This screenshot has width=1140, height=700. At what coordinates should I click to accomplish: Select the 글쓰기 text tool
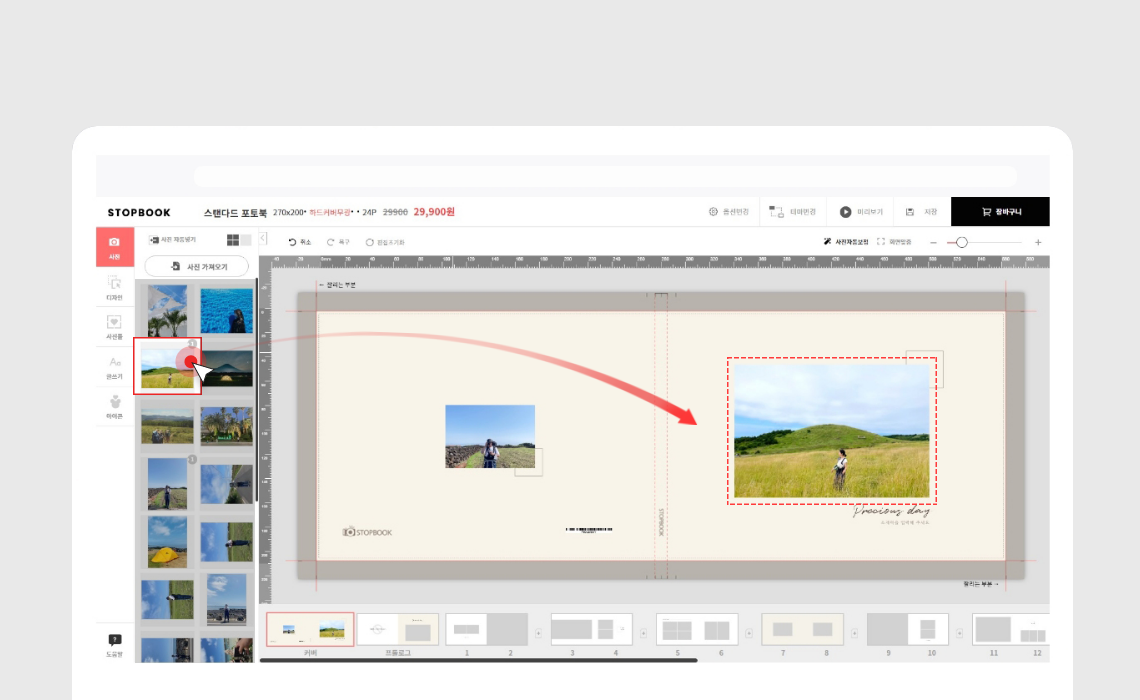click(114, 366)
